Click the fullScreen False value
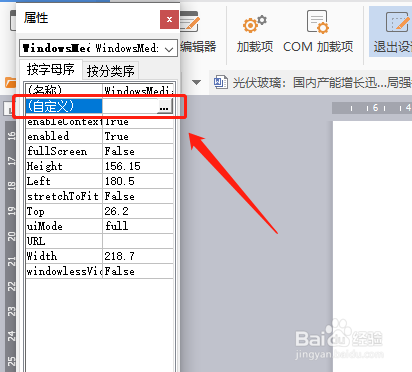Screen dimensions: 412x372 pyautogui.click(x=138, y=151)
